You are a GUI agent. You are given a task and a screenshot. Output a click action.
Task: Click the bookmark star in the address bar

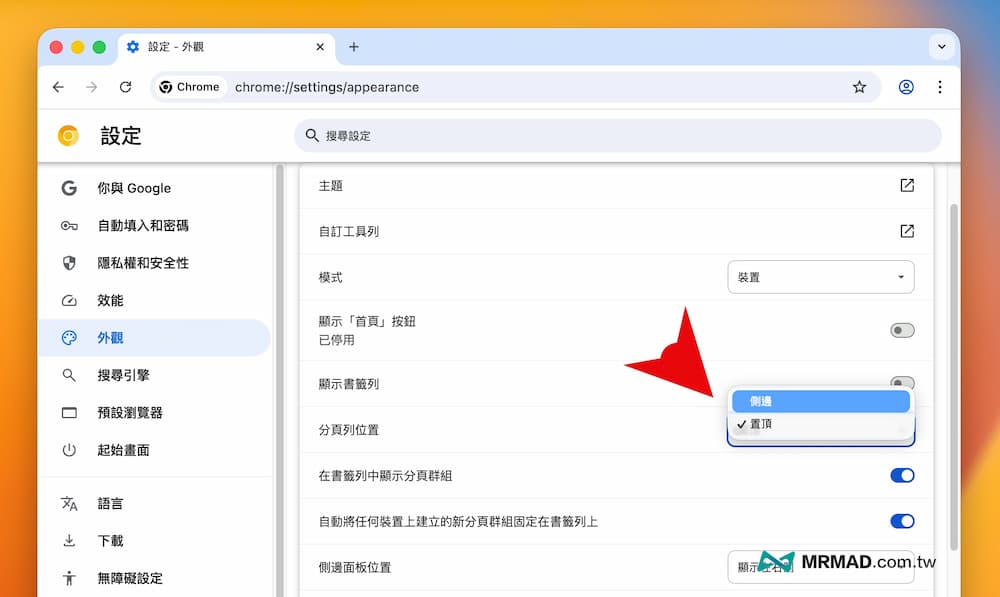tap(859, 87)
